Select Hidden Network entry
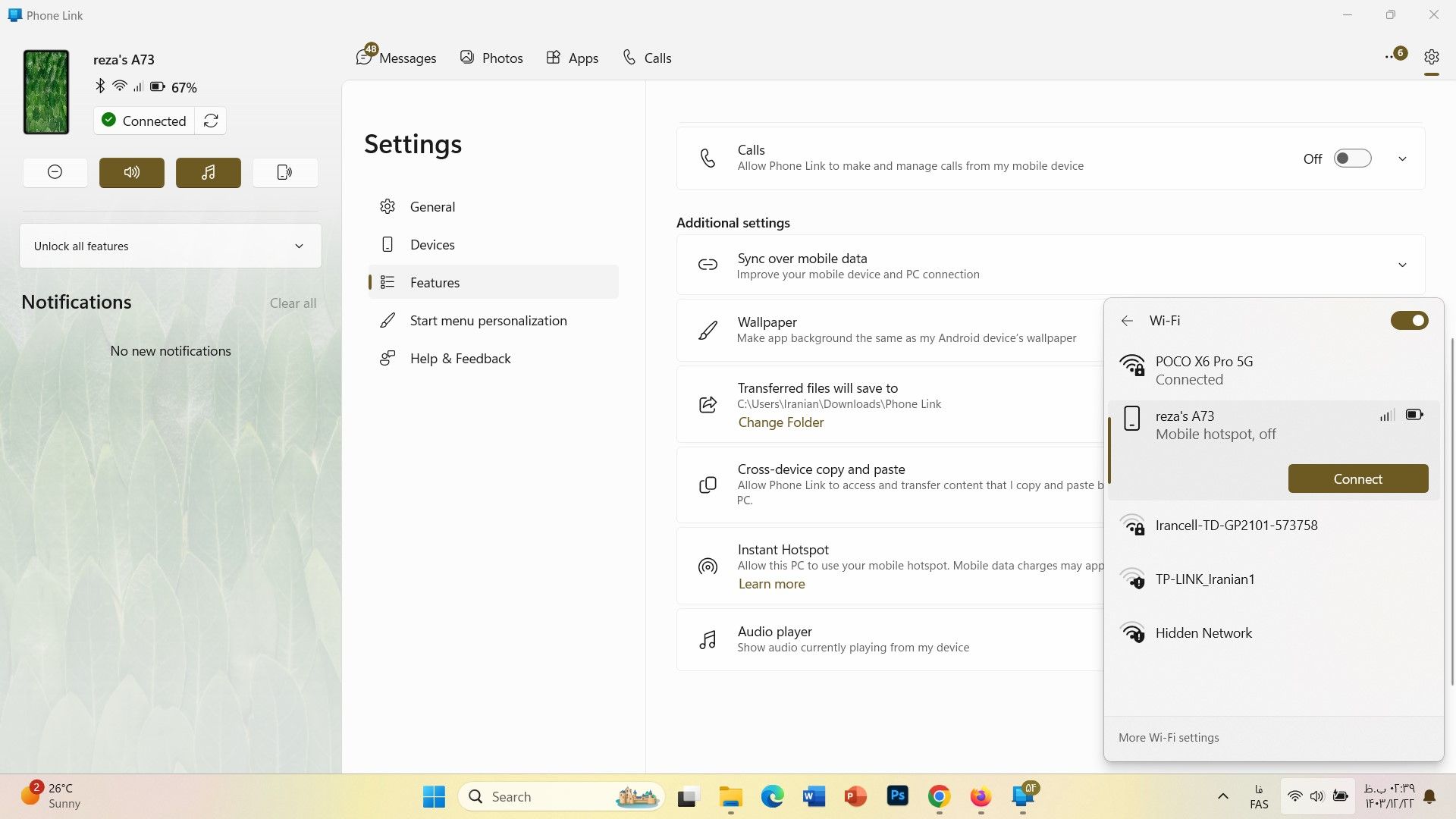The image size is (1456, 819). click(1274, 632)
